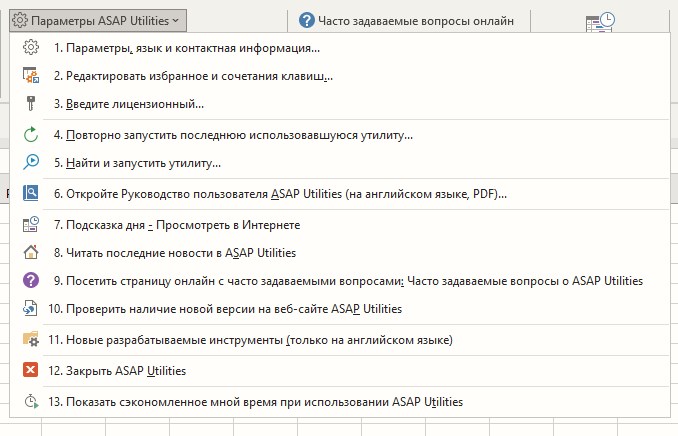
Task: Click favorites editor icon beside item 2
Action: pos(31,75)
